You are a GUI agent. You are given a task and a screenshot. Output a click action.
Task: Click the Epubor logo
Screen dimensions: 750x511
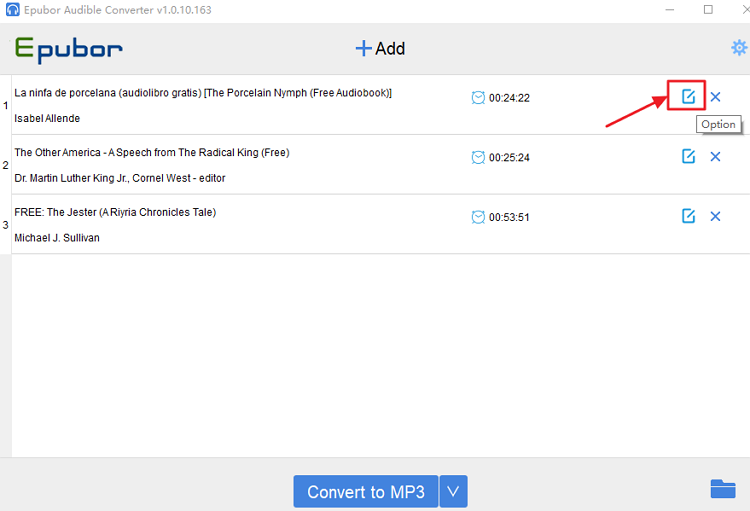[x=68, y=49]
